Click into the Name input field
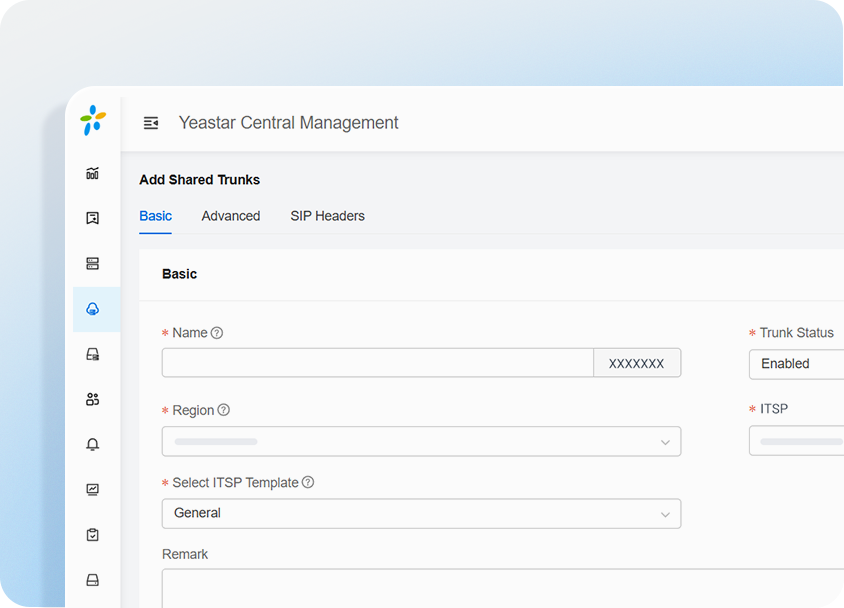844x608 pixels. 377,363
